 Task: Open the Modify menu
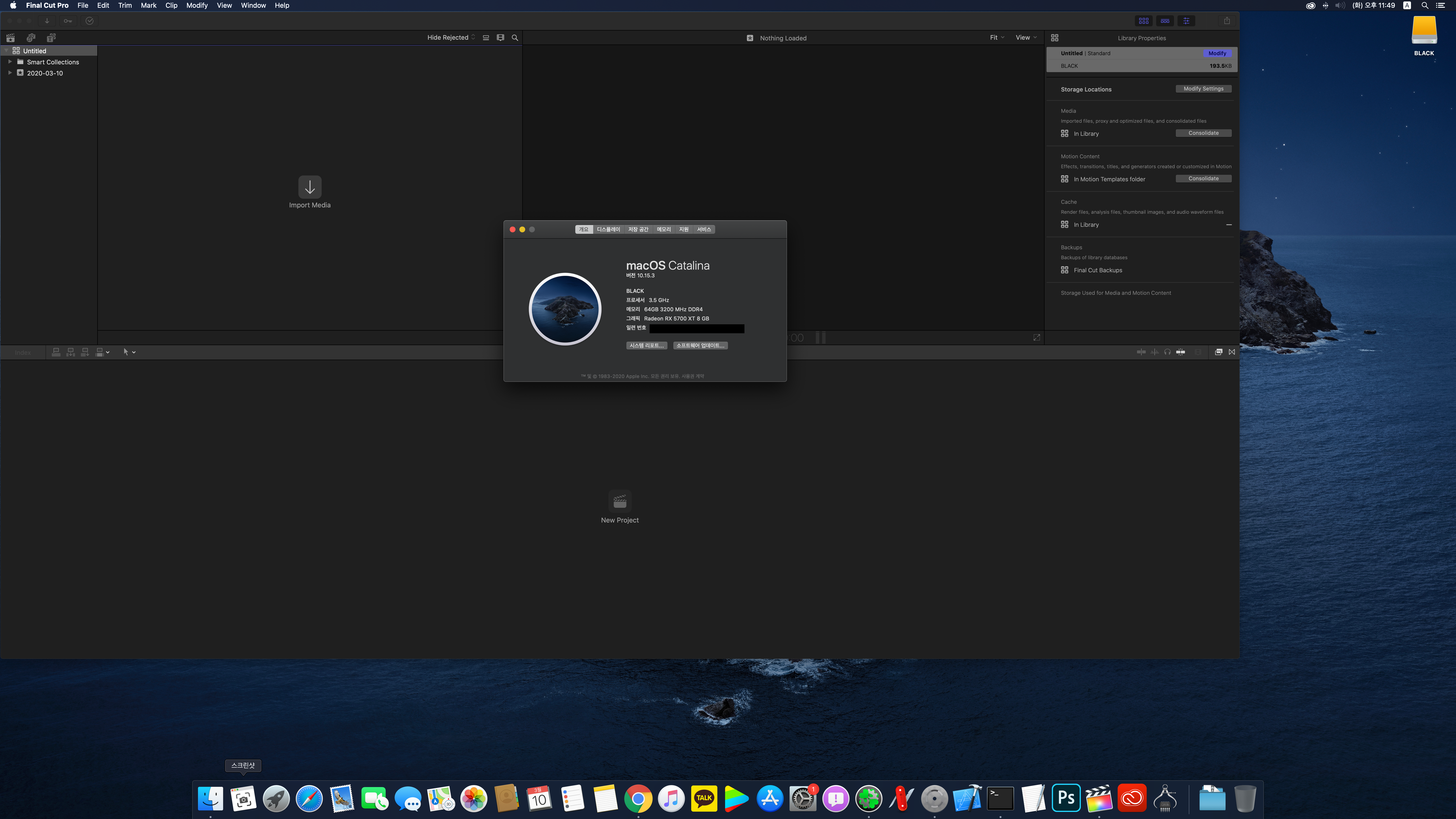[197, 5]
